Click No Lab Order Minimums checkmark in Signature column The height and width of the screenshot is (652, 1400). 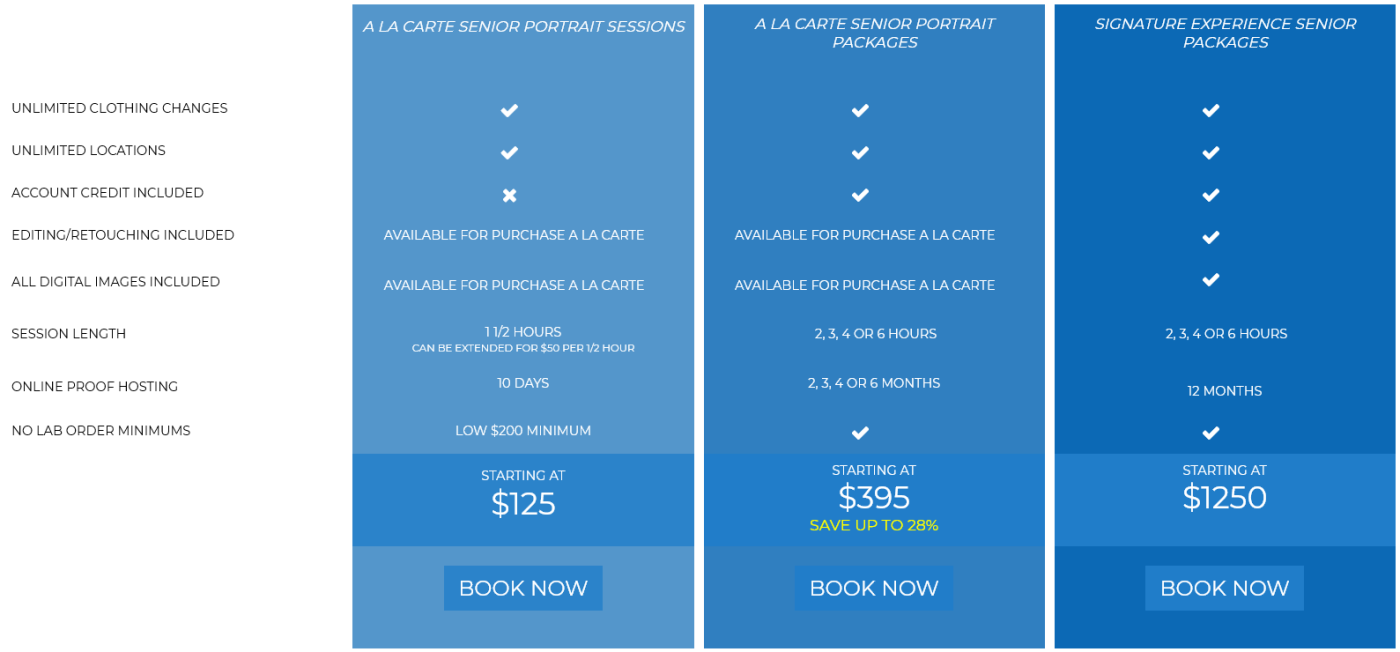click(x=1210, y=433)
